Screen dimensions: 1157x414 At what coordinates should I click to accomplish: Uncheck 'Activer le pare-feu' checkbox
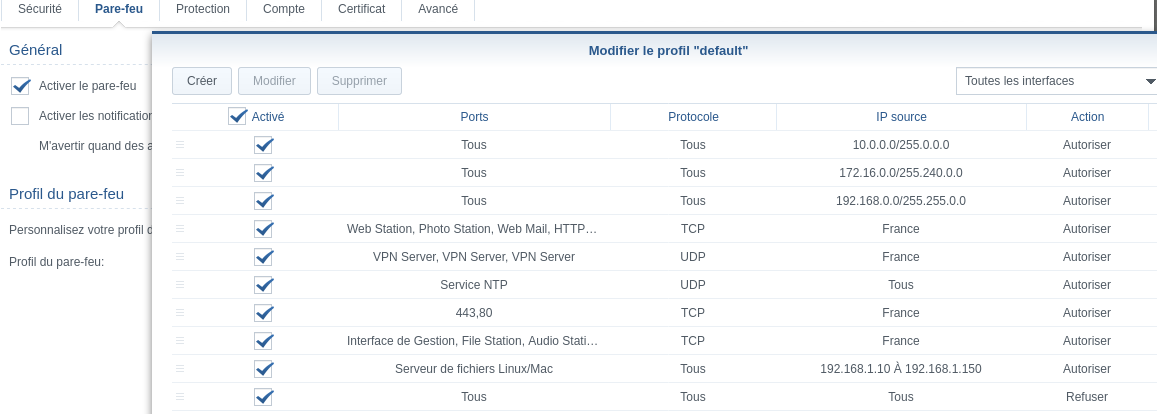point(21,86)
